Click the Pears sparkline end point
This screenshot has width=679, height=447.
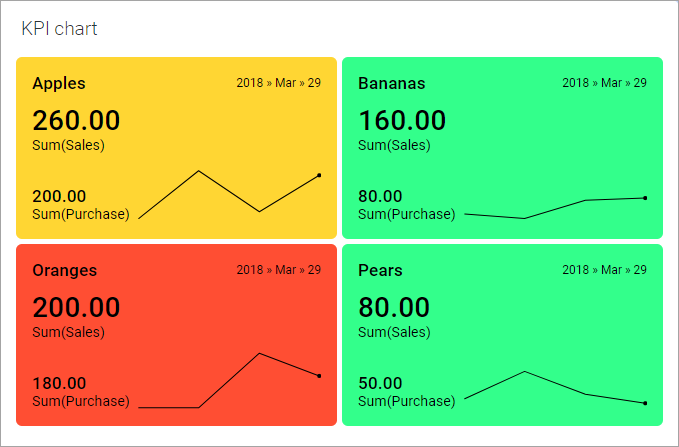pyautogui.click(x=645, y=403)
